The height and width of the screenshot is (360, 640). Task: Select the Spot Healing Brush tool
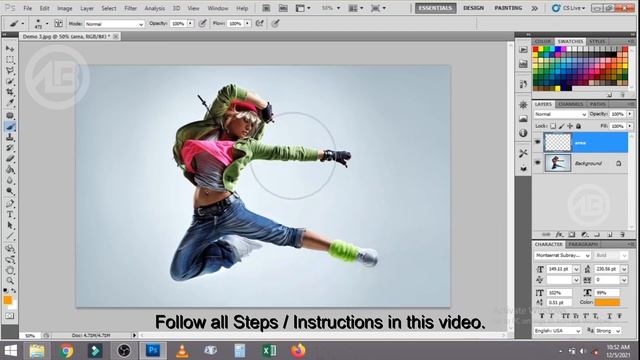[x=10, y=116]
